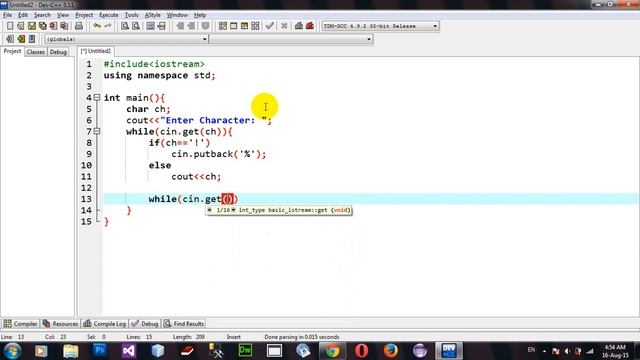Click the red Delete profiling information icon

310,26
